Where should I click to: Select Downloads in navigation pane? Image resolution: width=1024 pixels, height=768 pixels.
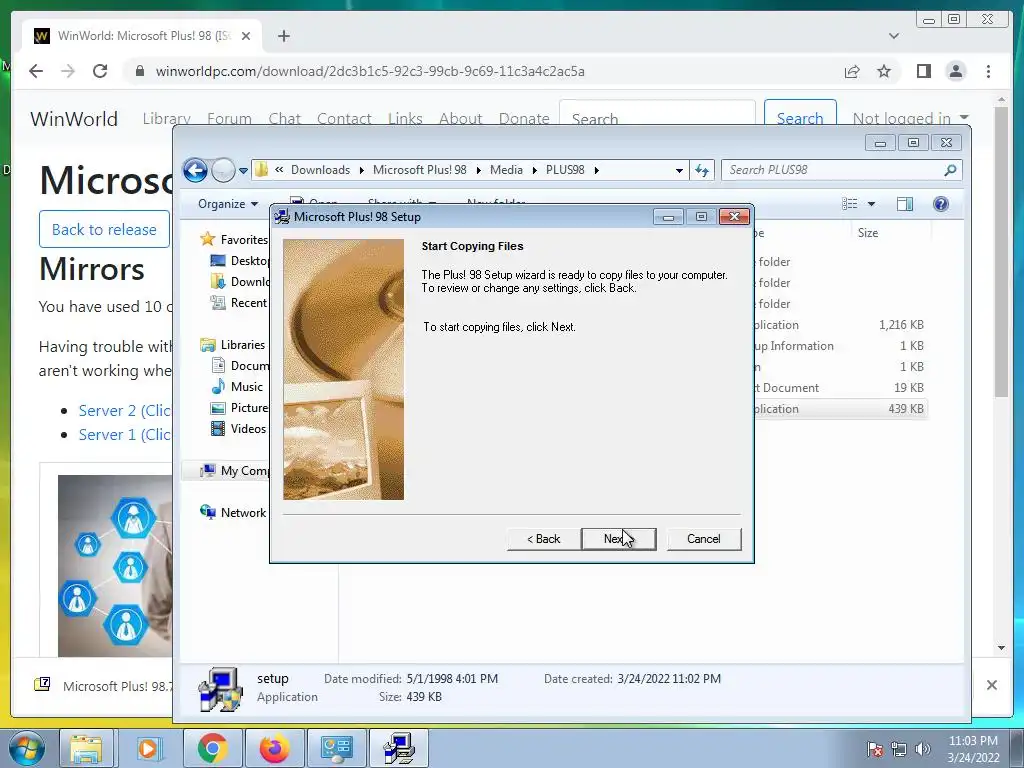click(x=239, y=281)
